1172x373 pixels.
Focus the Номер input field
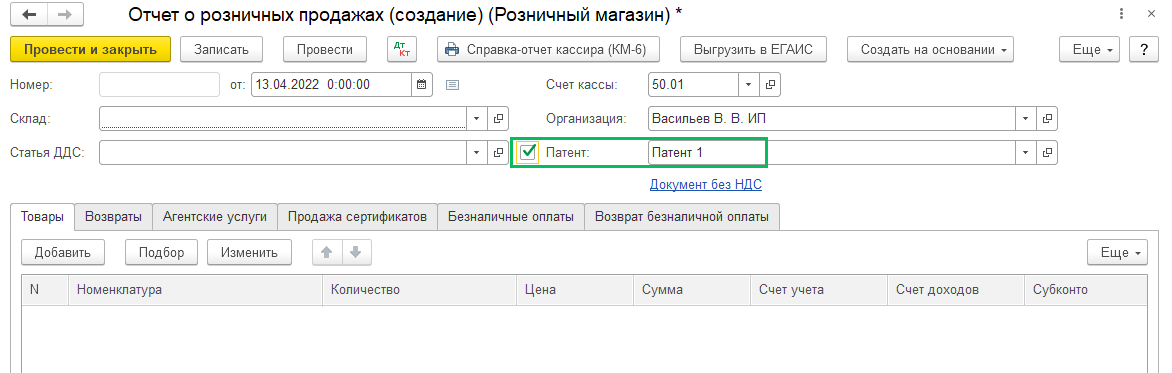159,84
